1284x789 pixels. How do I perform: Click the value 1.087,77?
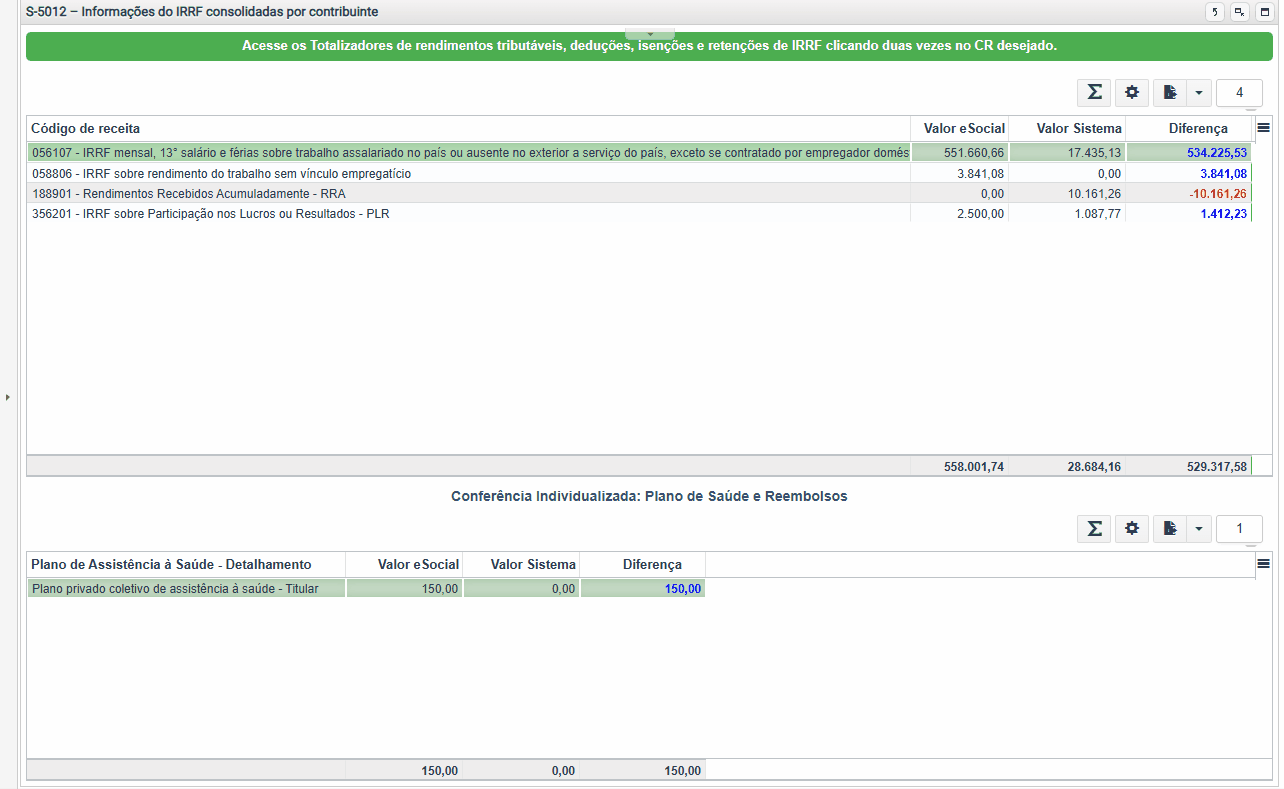[x=1096, y=213]
